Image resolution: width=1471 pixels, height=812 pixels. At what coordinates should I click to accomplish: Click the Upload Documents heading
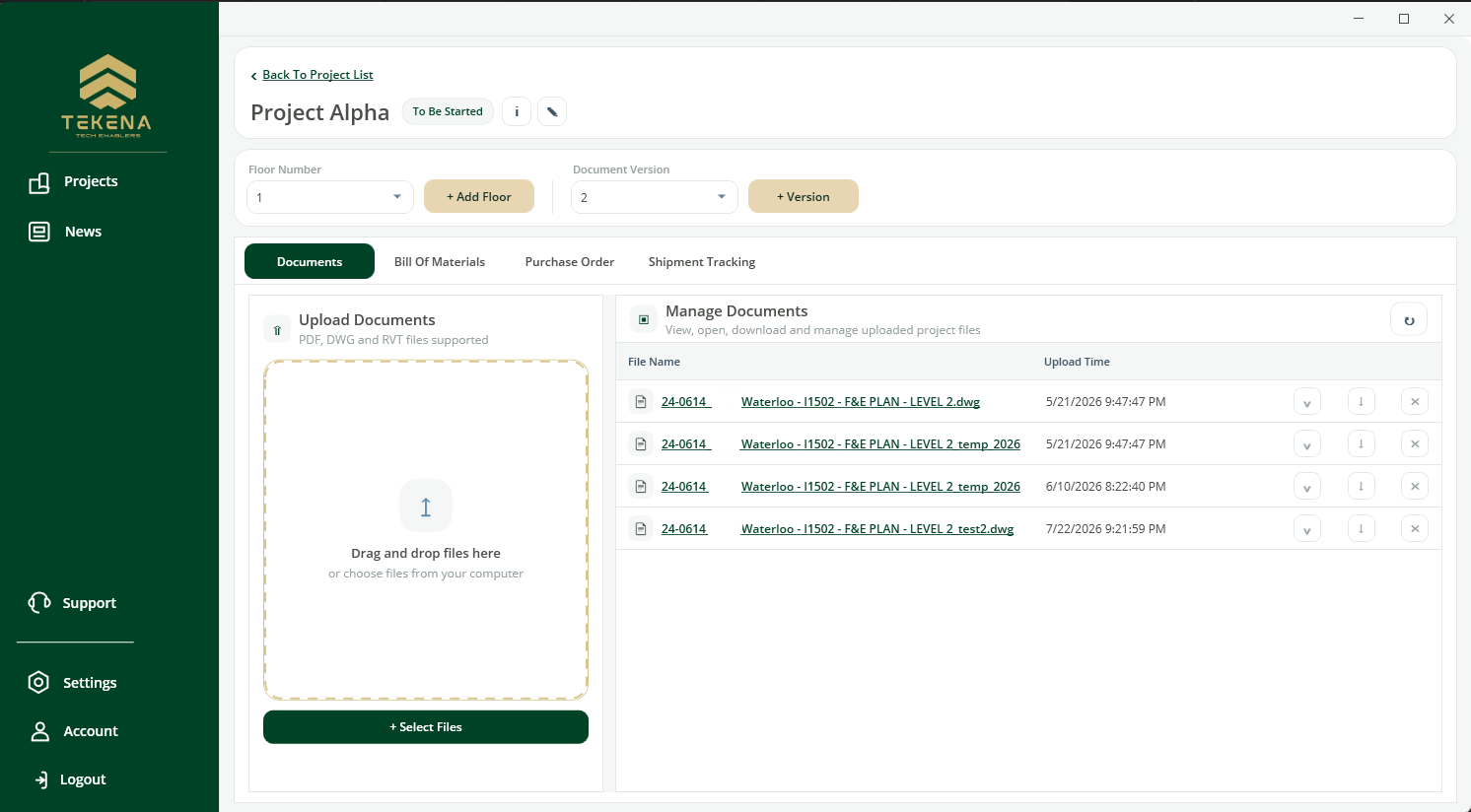[x=367, y=320]
